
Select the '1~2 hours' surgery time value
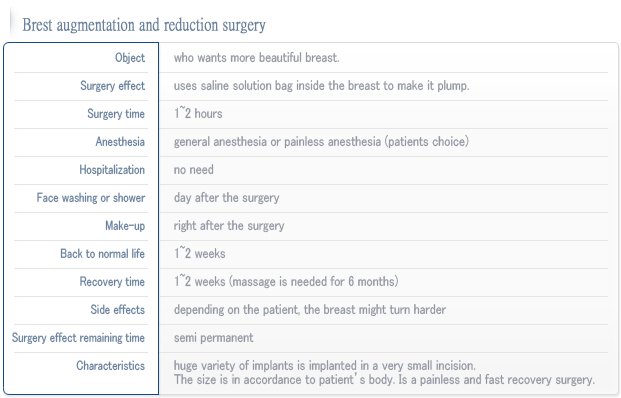[198, 114]
